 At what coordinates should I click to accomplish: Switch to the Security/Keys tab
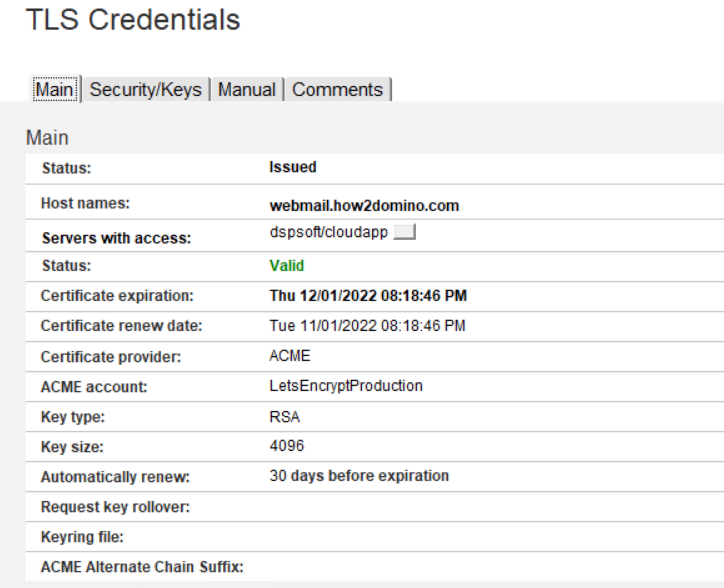pyautogui.click(x=145, y=89)
